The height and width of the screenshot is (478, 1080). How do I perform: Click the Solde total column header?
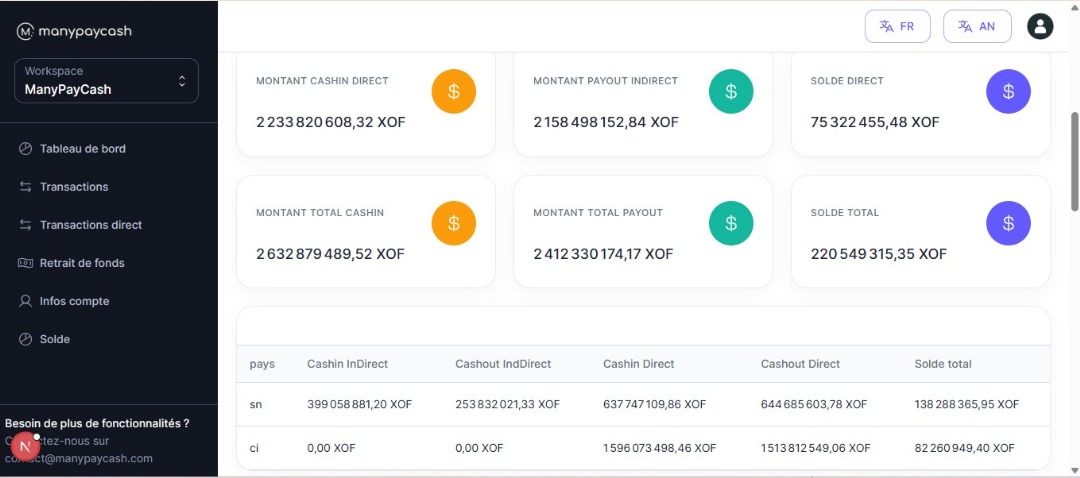click(942, 364)
